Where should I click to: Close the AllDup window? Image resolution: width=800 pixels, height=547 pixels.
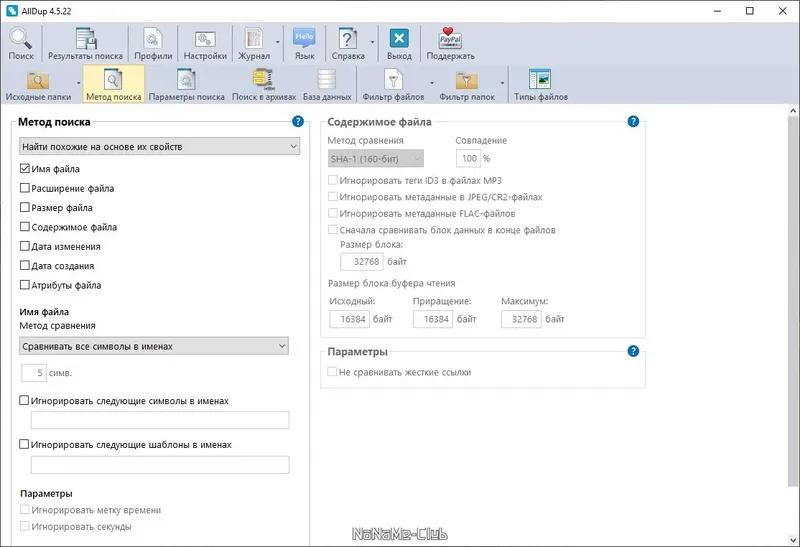tap(783, 11)
